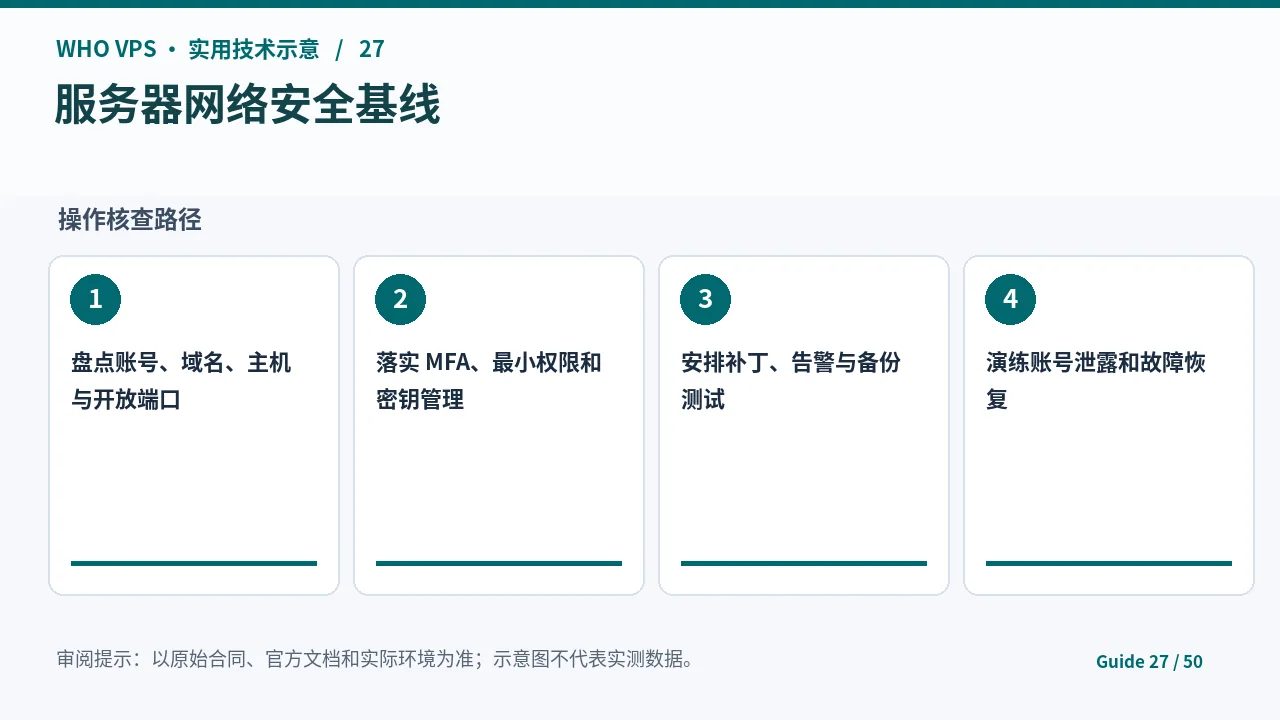Click the page indicator Guide 27 / 50
Screen dimensions: 1280x720
point(1149,661)
